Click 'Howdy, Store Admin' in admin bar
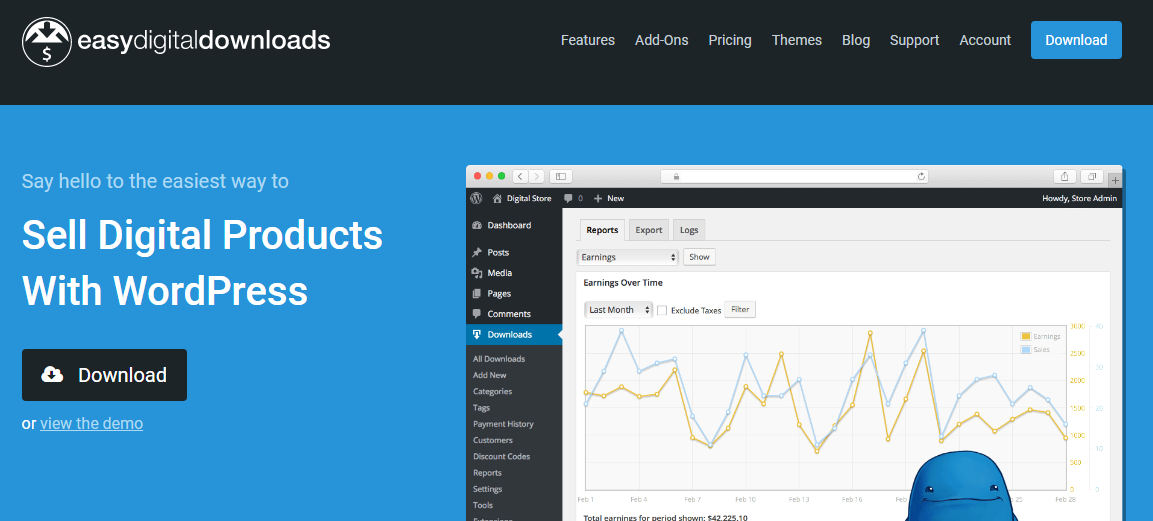The width and height of the screenshot is (1153, 521). pos(1079,198)
